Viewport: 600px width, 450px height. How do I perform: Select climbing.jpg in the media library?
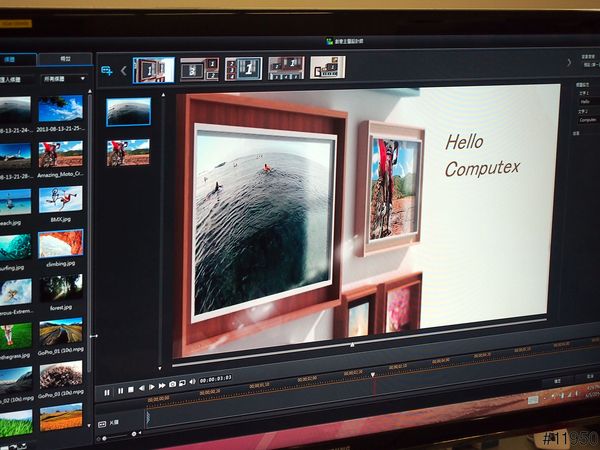tap(61, 243)
